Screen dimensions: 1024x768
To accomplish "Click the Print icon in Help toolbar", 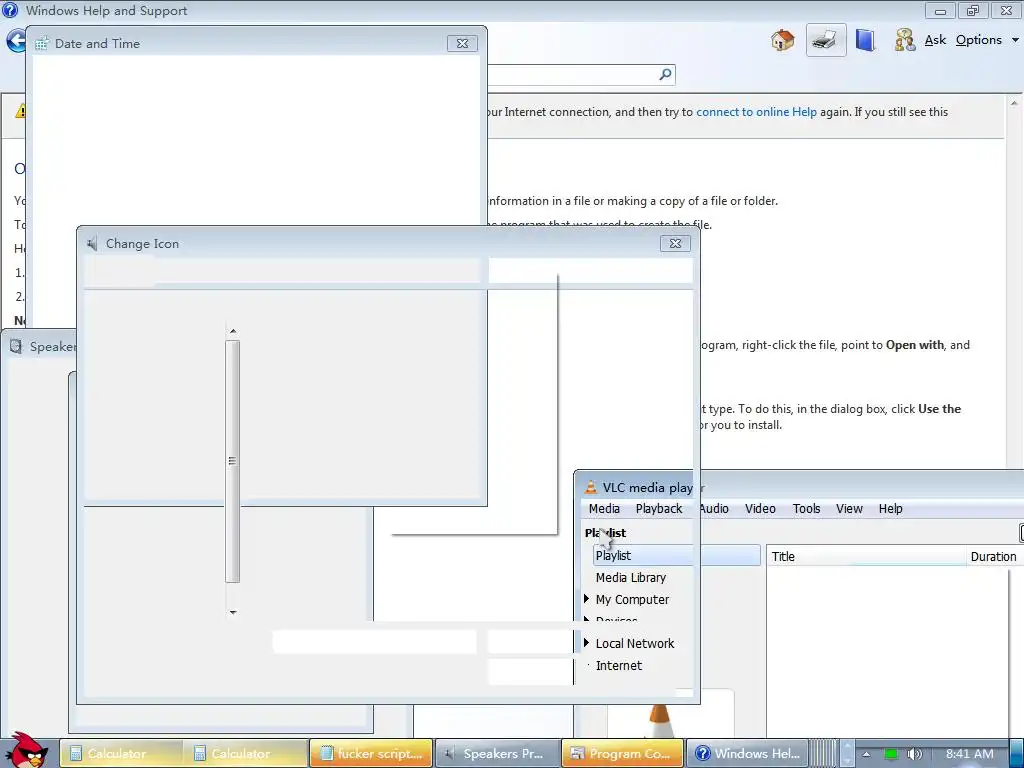I will point(825,40).
